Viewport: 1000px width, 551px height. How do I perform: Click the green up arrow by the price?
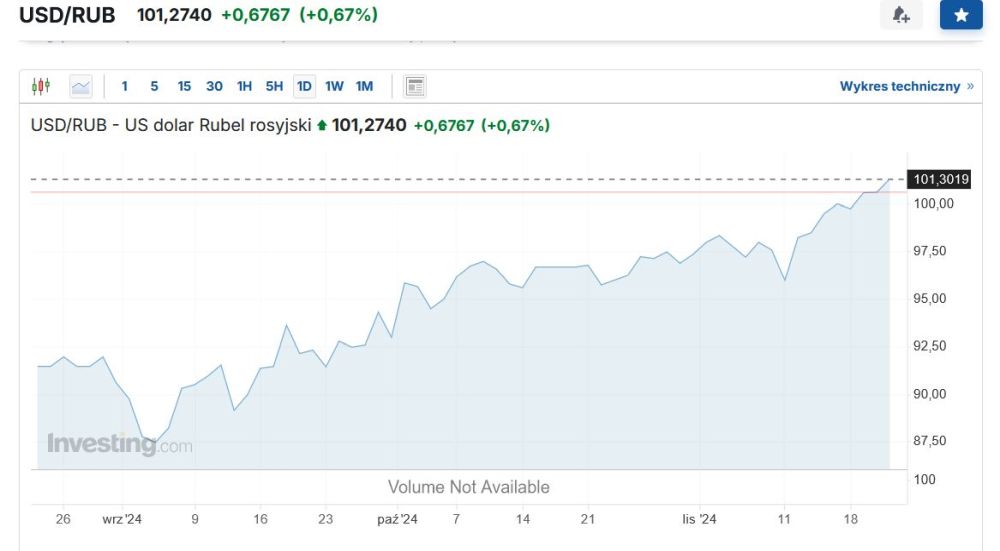click(321, 126)
